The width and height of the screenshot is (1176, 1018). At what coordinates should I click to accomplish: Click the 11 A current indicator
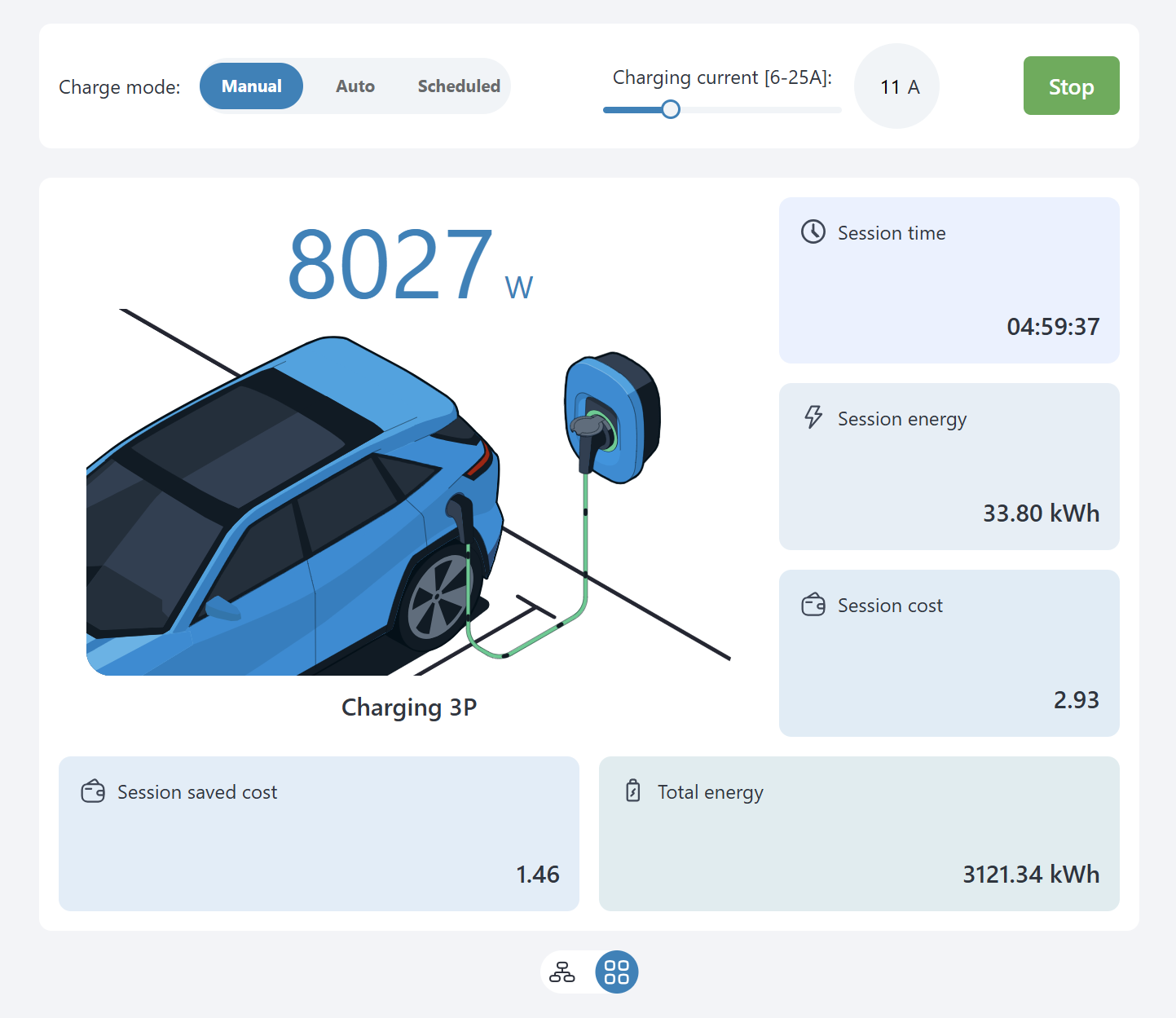pyautogui.click(x=896, y=86)
